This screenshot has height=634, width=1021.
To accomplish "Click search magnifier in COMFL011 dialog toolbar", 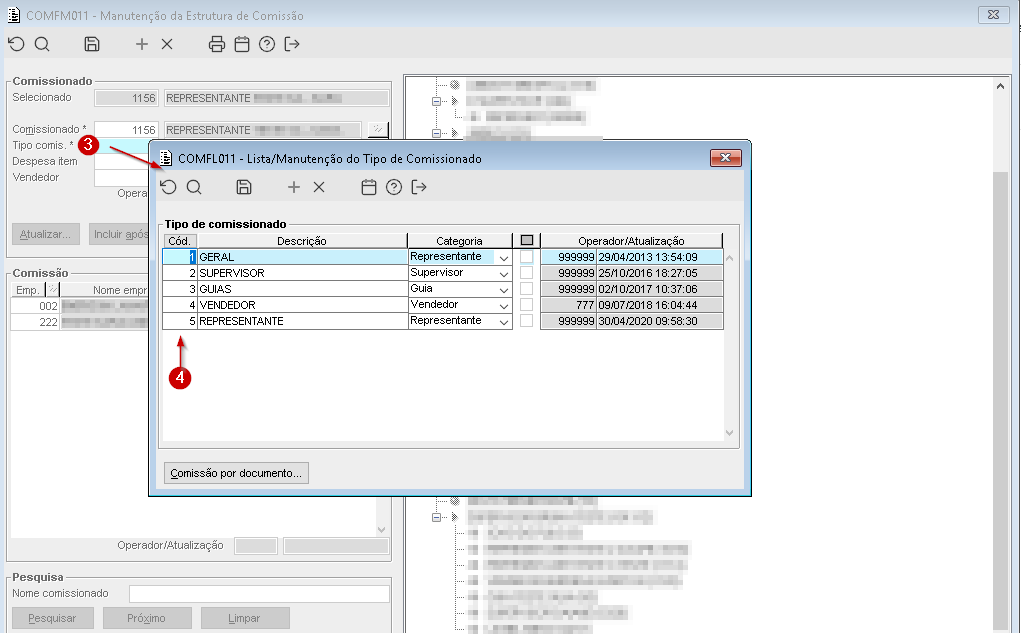I will tap(194, 187).
